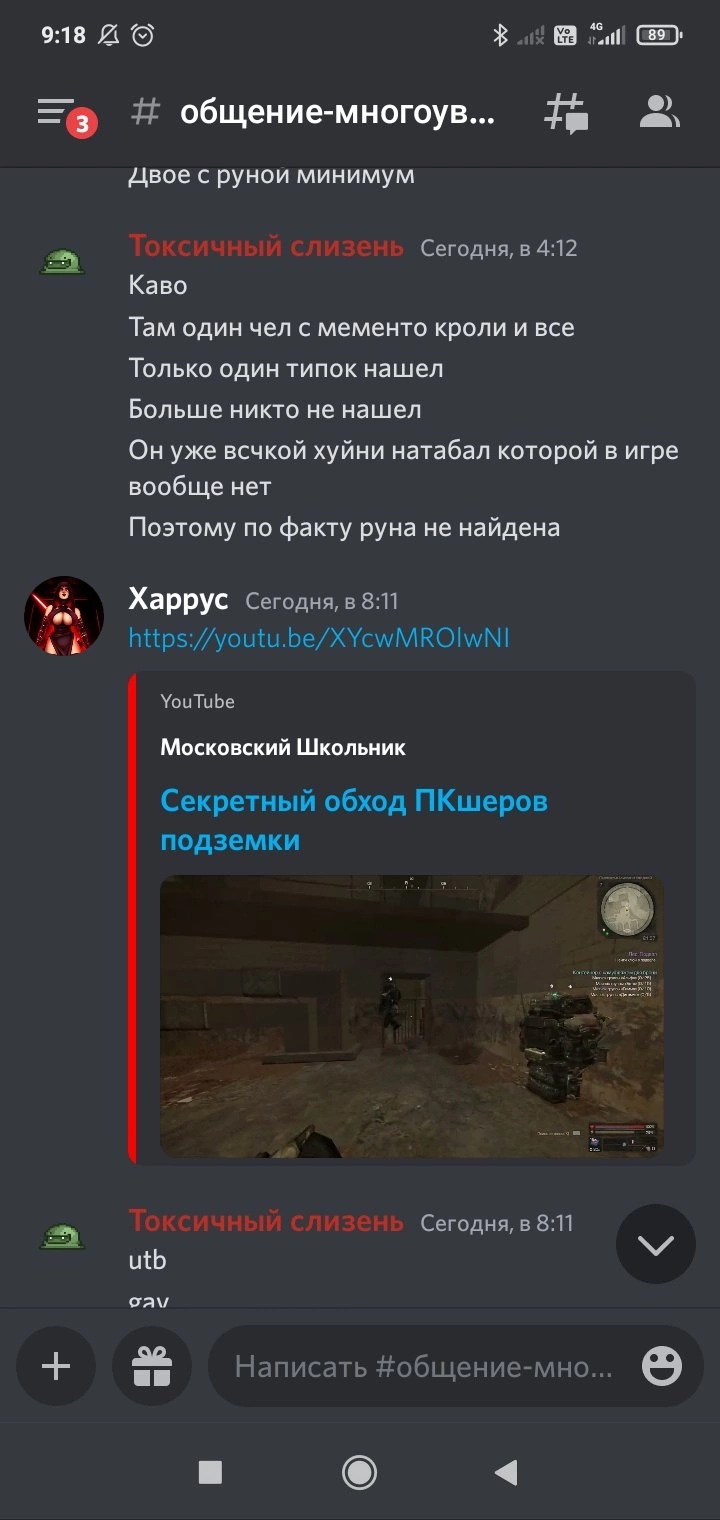Tap the green slime avatar at 8:11
This screenshot has width=720, height=1520.
62,1238
